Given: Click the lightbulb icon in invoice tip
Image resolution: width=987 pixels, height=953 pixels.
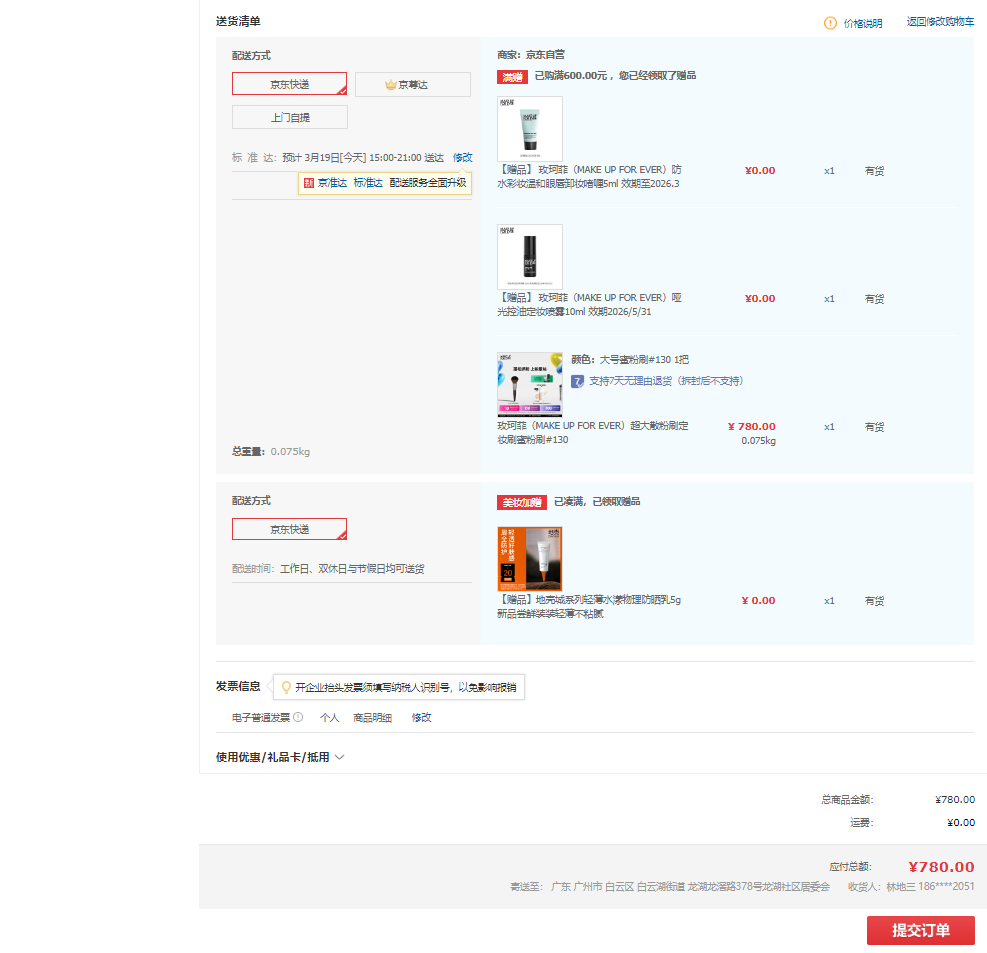Looking at the screenshot, I should [286, 688].
